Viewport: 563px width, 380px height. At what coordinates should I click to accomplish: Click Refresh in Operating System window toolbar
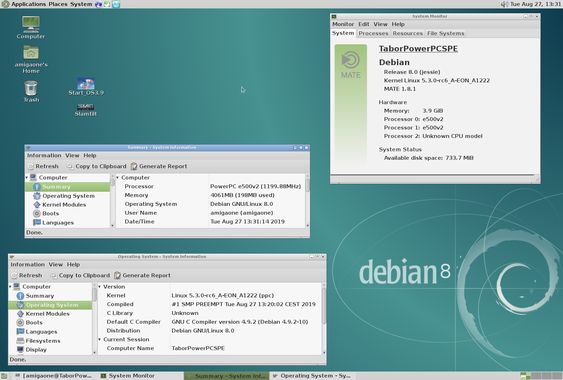click(27, 275)
